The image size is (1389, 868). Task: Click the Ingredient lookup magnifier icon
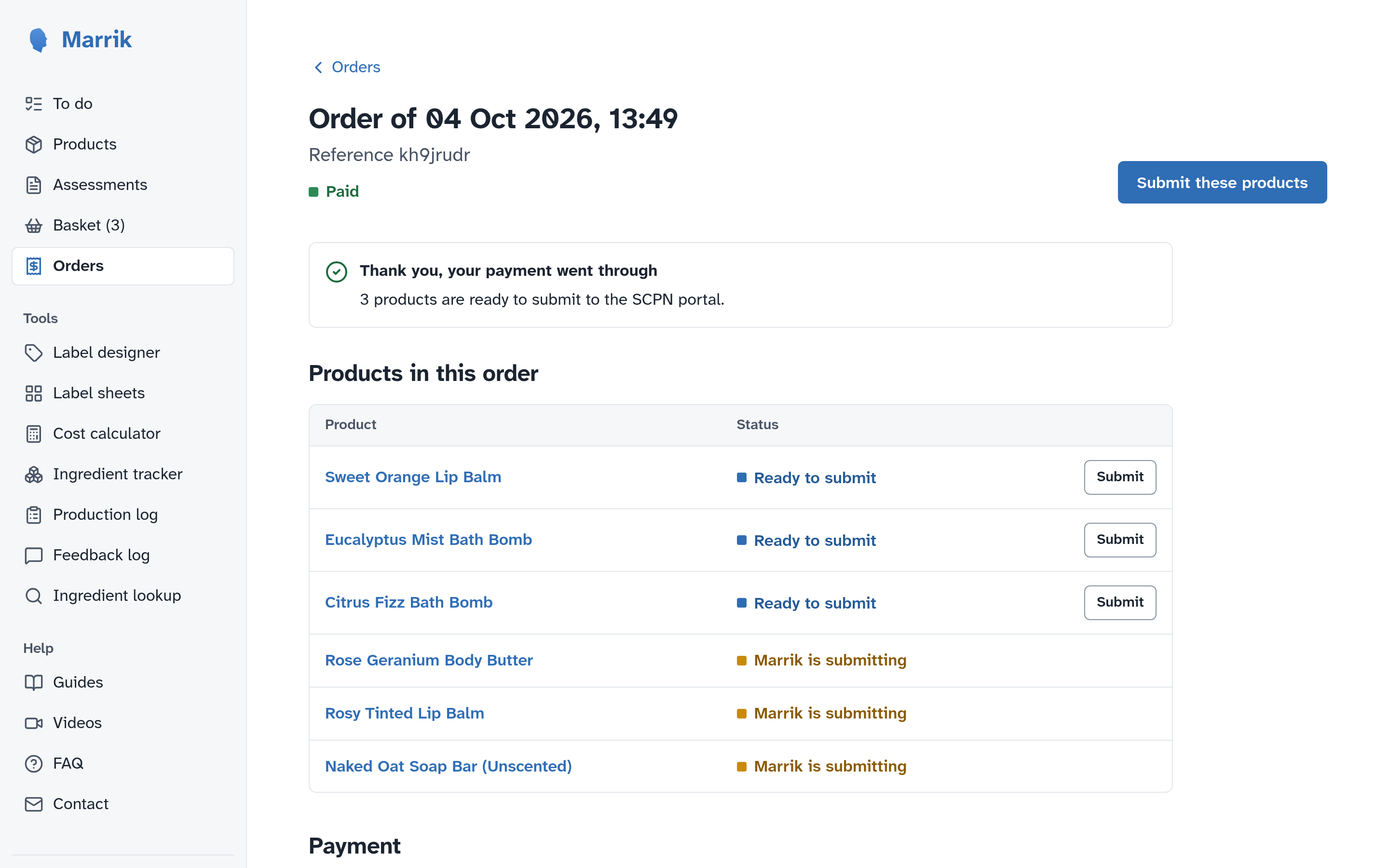pyautogui.click(x=34, y=596)
